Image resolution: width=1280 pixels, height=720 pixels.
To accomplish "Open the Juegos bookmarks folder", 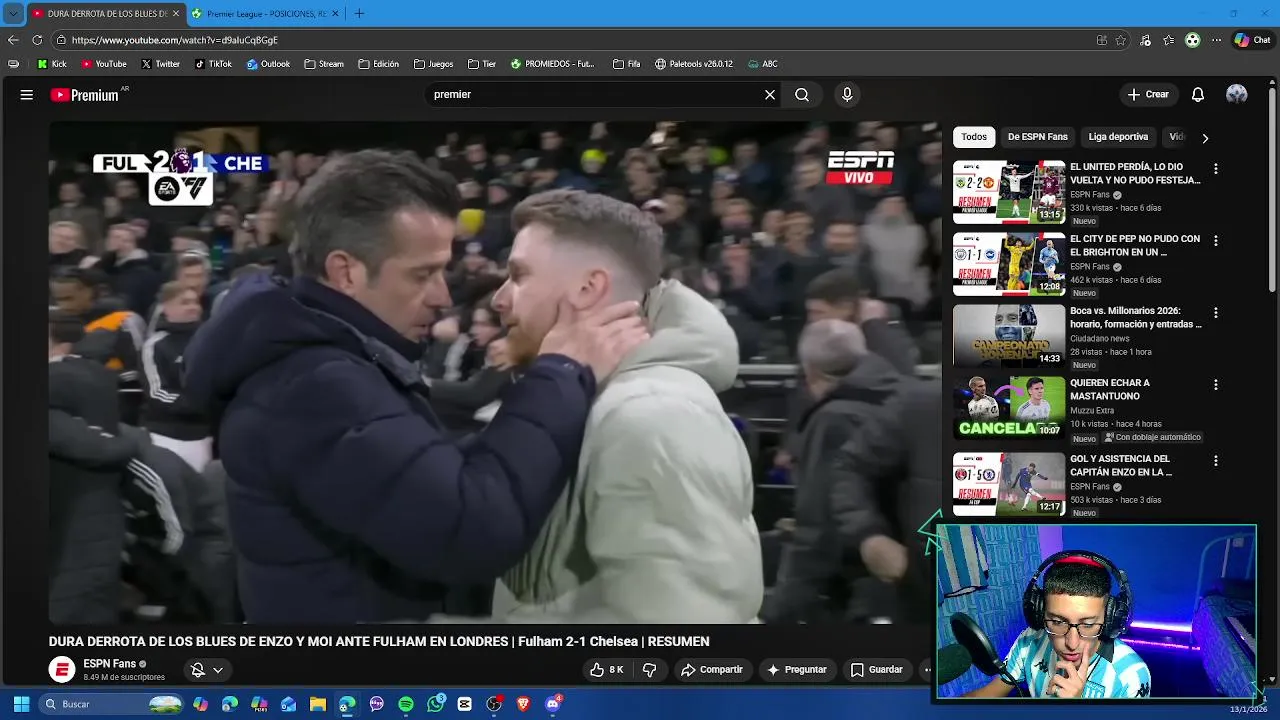I will 433,64.
